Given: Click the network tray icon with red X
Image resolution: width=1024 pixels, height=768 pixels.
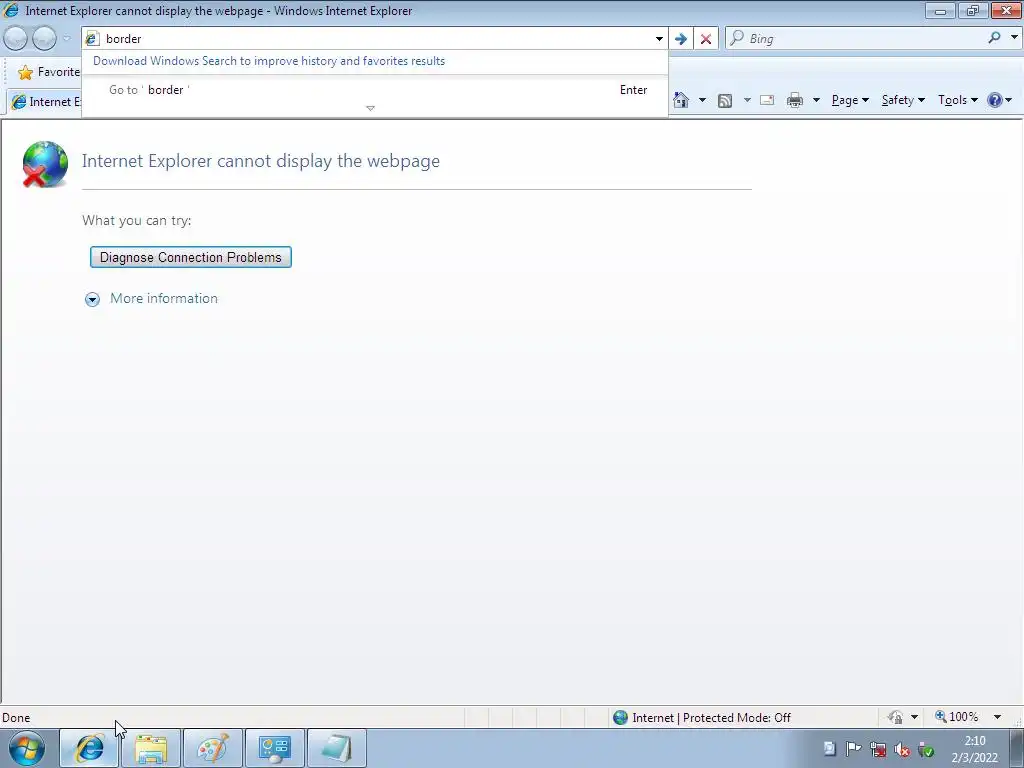Looking at the screenshot, I should [878, 749].
